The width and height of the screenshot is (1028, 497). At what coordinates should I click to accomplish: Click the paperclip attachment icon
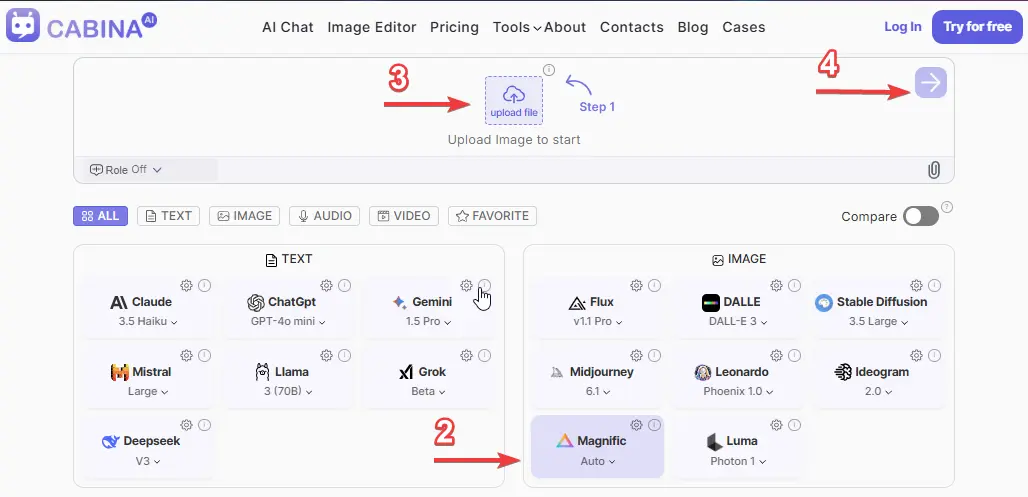(934, 170)
